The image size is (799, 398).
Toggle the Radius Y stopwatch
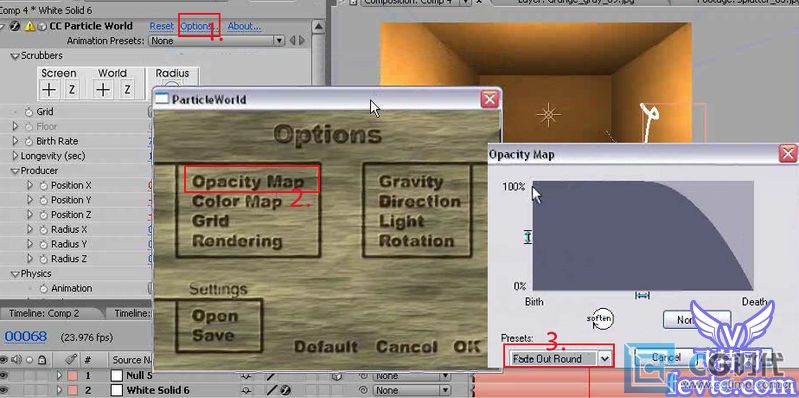[x=43, y=244]
